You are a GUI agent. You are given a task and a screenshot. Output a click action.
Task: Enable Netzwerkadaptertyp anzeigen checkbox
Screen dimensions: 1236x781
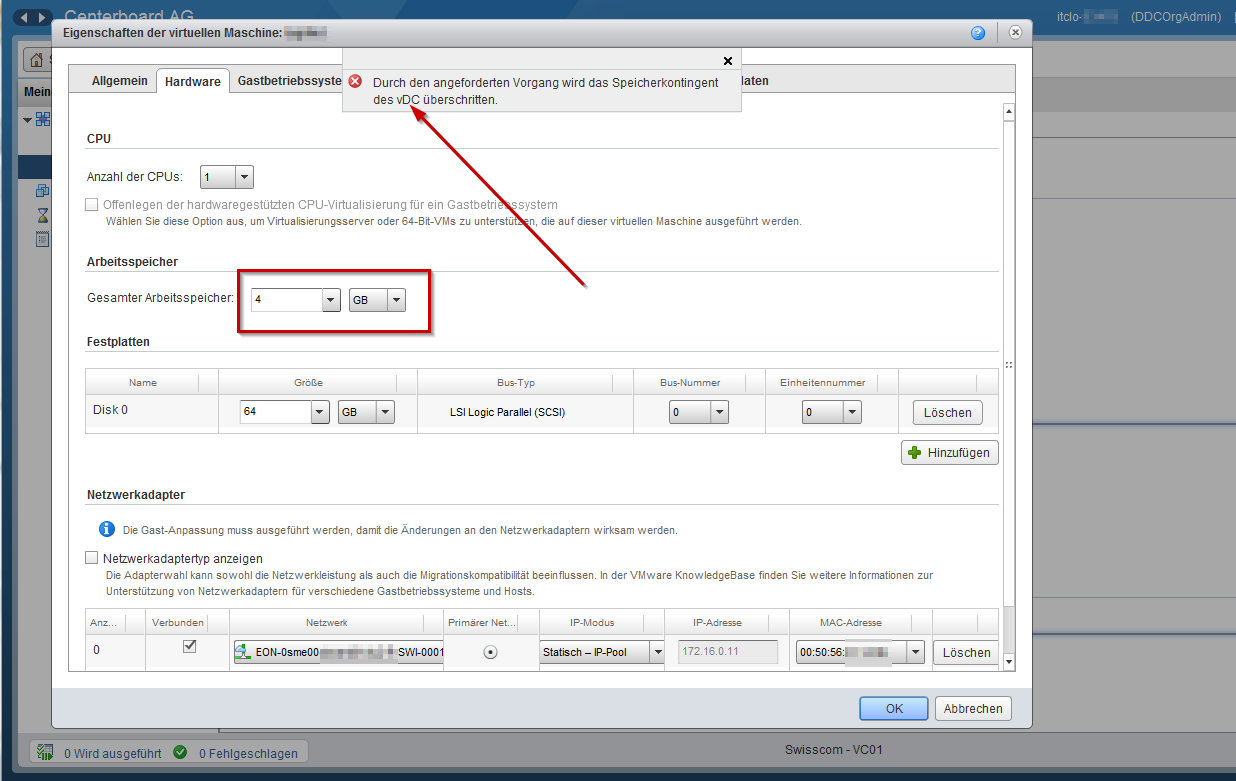(x=92, y=558)
